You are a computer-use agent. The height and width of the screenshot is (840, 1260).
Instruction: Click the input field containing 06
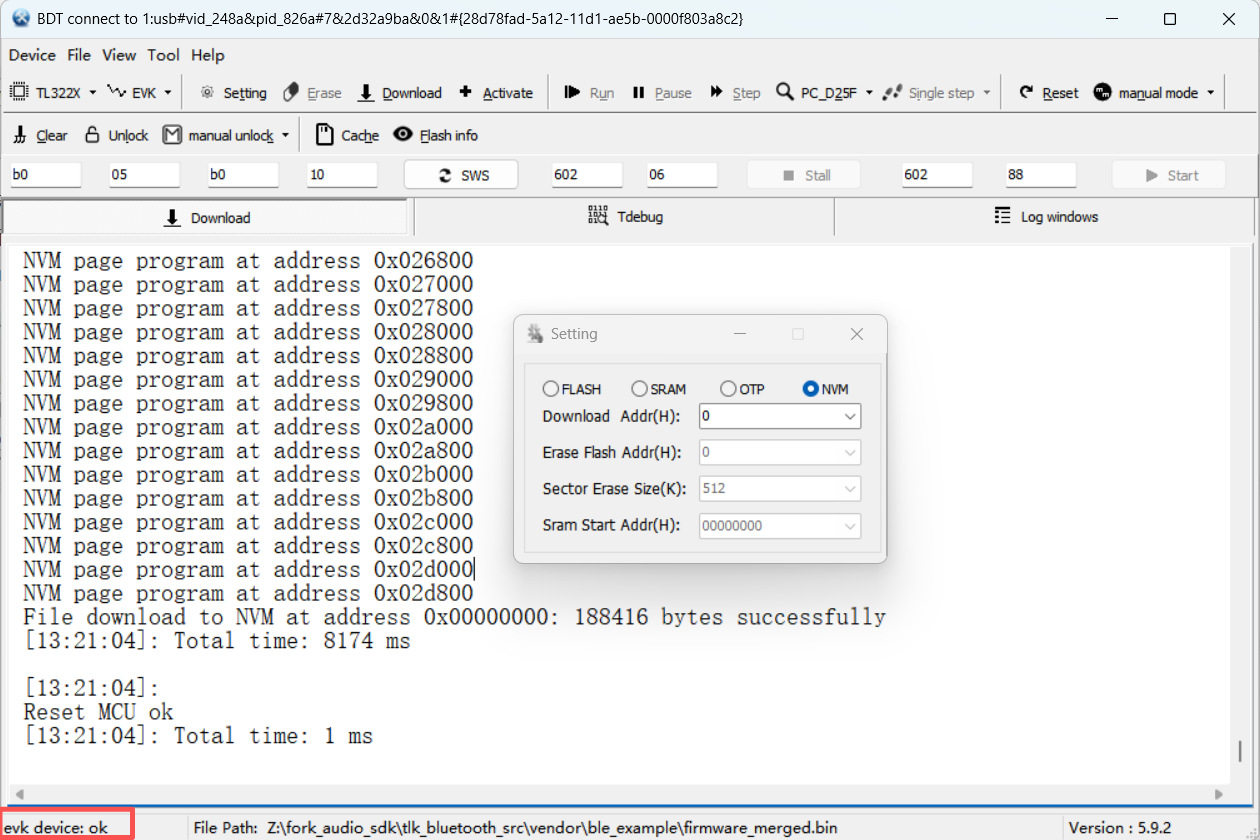[682, 175]
